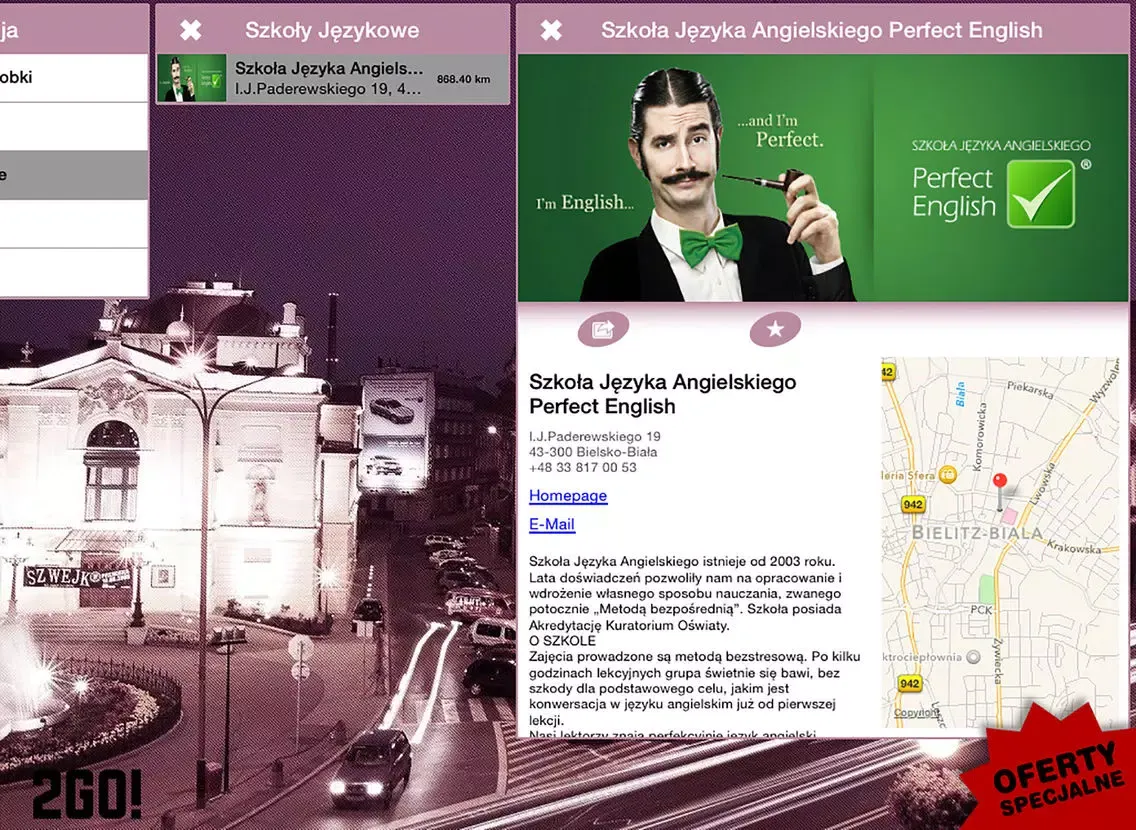Close the Perfect English detail panel
Screen dimensions: 1136x830
point(551,30)
